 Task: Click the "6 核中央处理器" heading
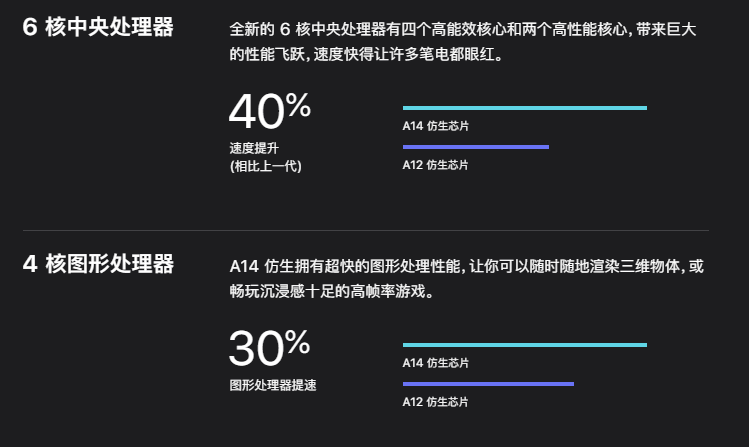click(98, 27)
